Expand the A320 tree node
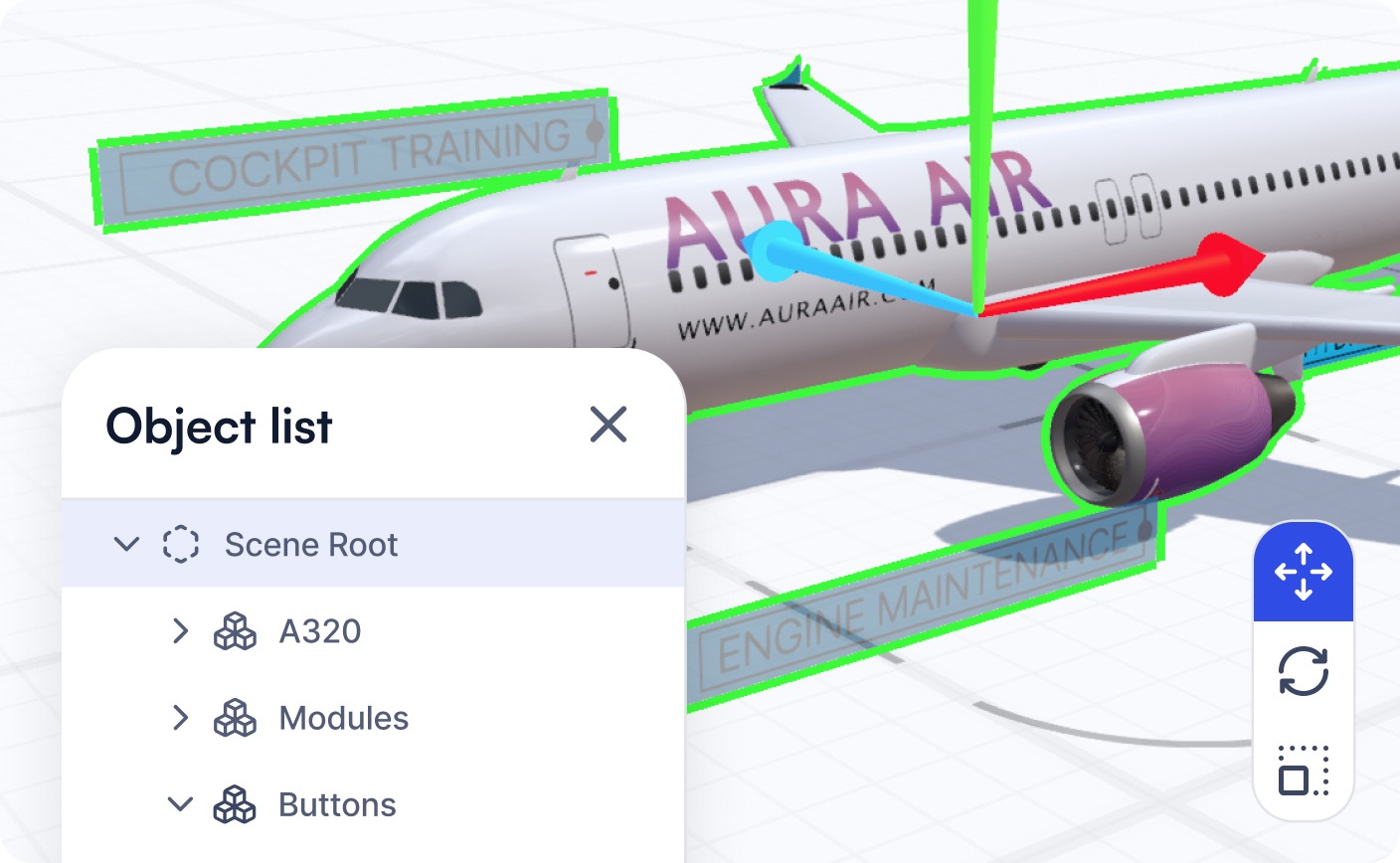This screenshot has width=1400, height=863. (x=180, y=630)
